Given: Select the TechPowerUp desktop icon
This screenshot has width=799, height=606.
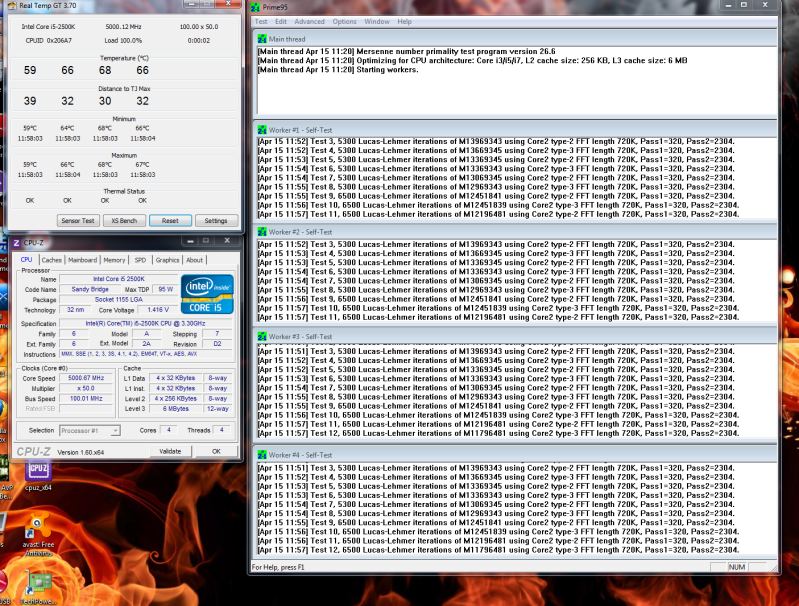Looking at the screenshot, I should (38, 589).
